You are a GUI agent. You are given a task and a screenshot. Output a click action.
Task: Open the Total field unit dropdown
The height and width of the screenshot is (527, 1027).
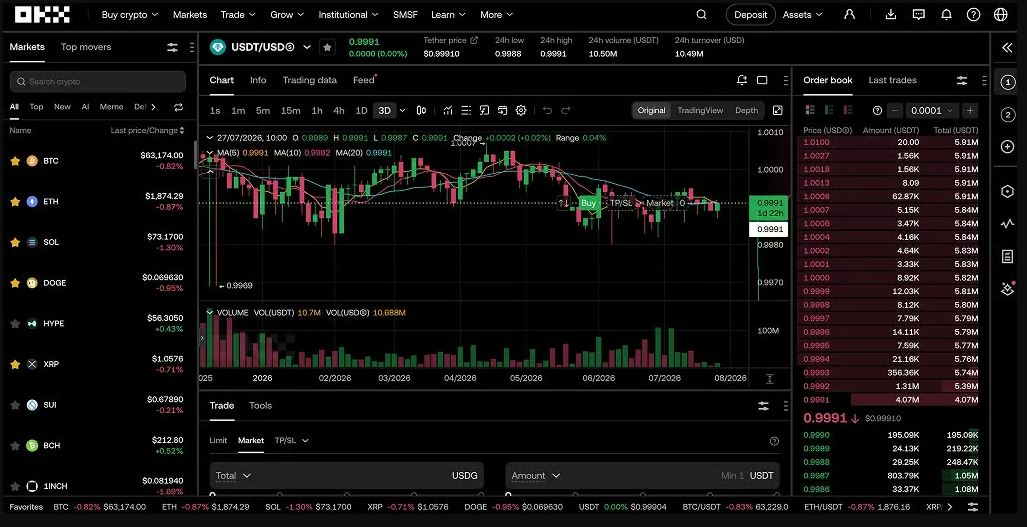pyautogui.click(x=233, y=476)
